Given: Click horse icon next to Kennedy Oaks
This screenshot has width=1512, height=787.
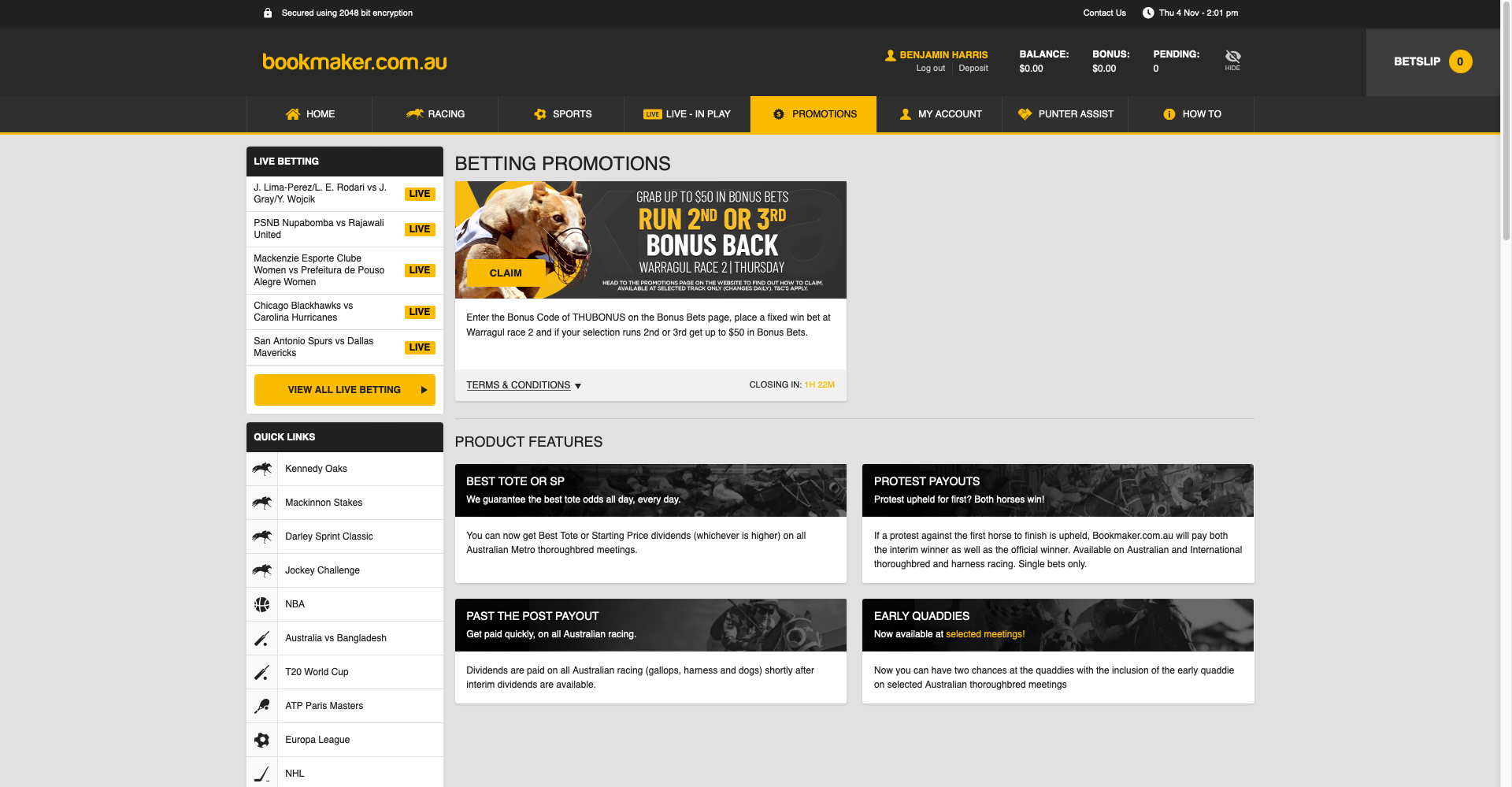Looking at the screenshot, I should pos(262,469).
